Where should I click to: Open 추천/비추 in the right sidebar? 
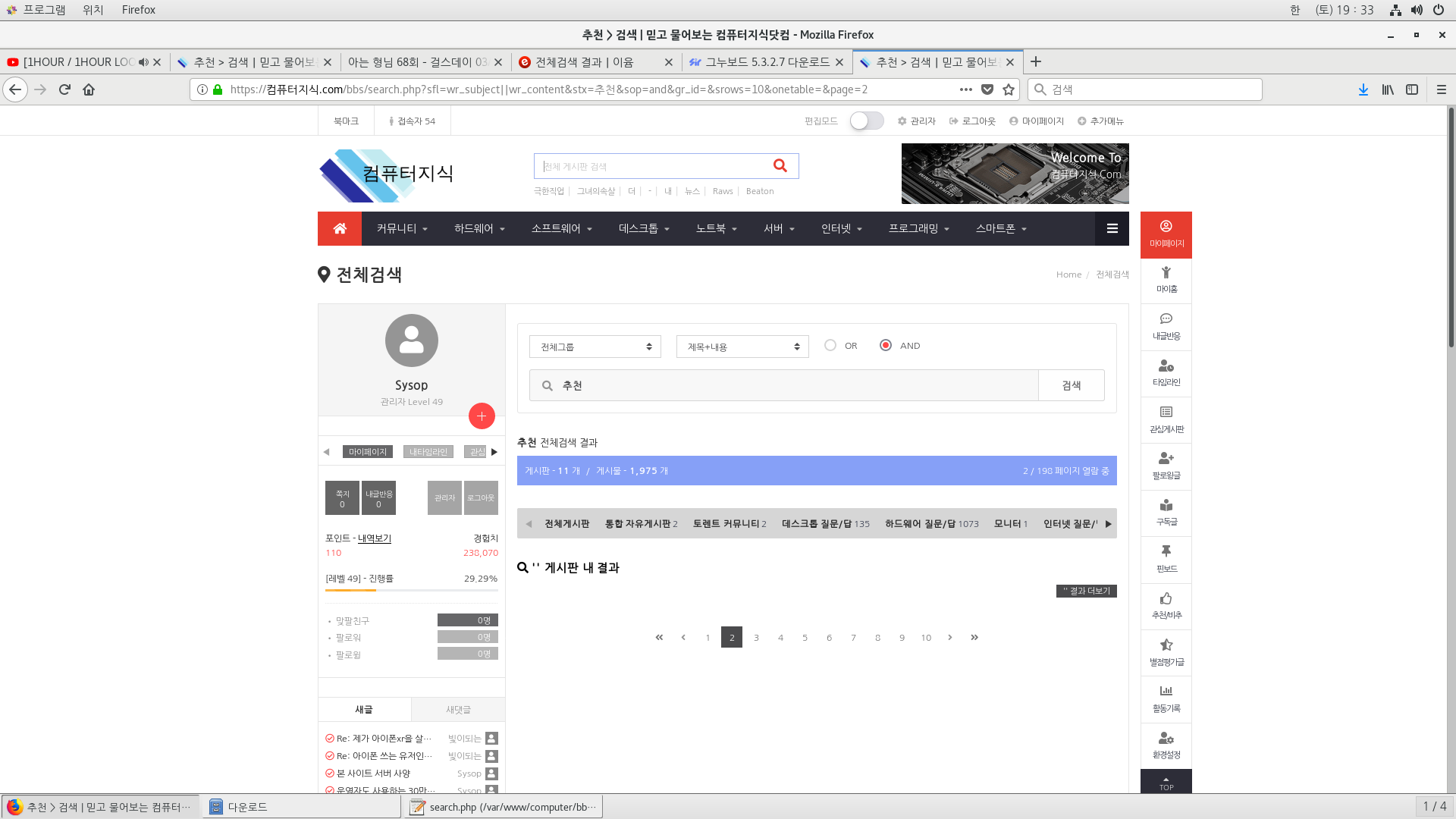click(1166, 606)
